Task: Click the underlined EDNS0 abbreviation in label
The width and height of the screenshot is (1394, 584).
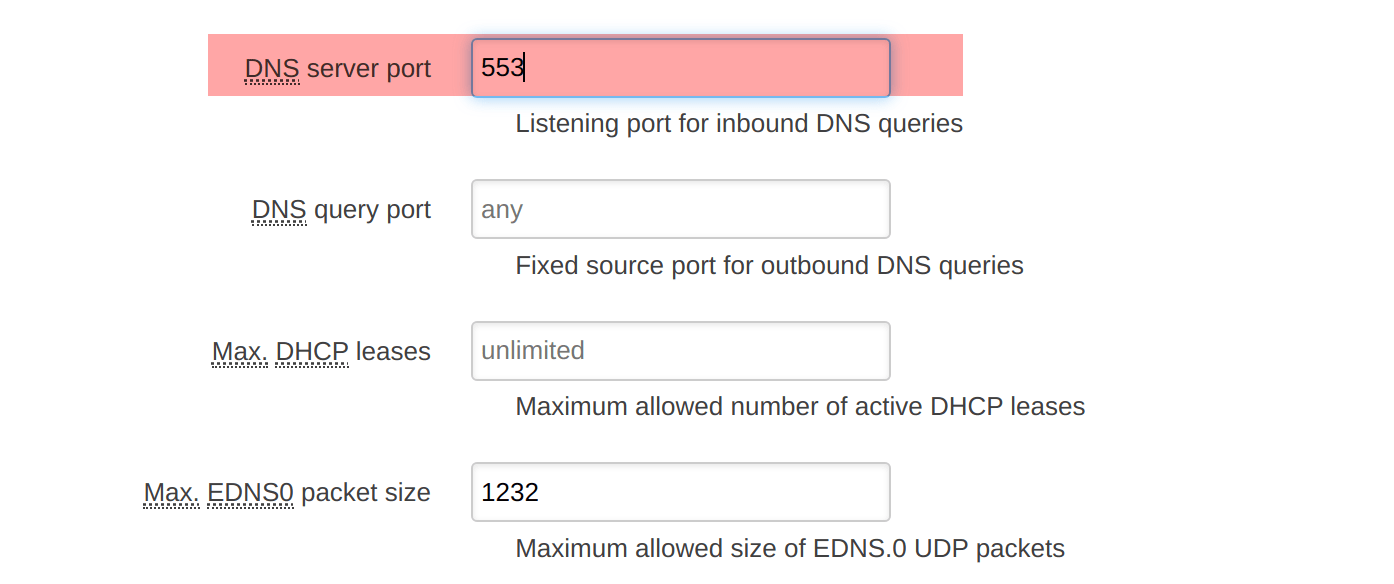Action: tap(251, 492)
